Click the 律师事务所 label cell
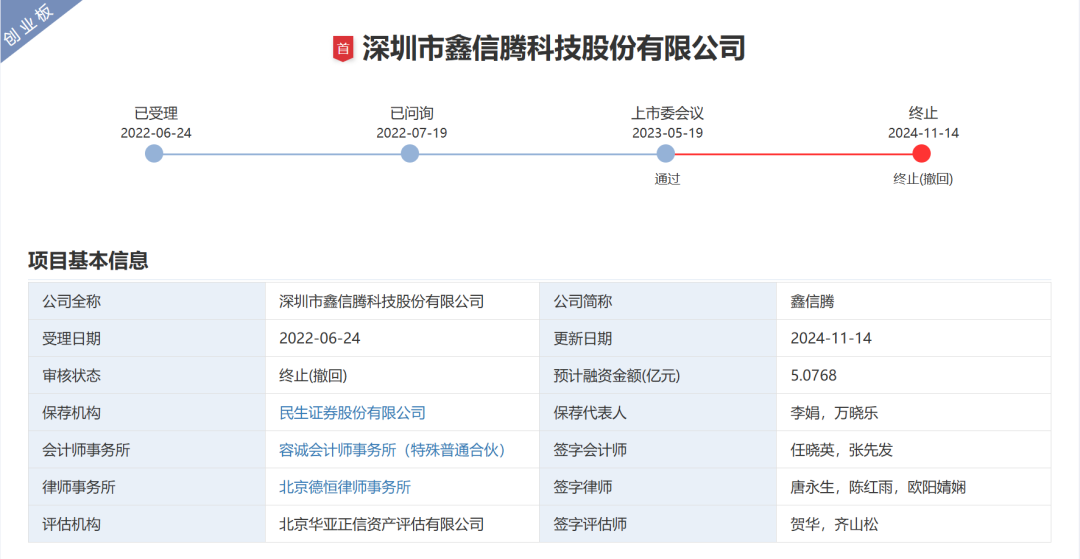Viewport: 1080px width, 559px height. coord(147,487)
